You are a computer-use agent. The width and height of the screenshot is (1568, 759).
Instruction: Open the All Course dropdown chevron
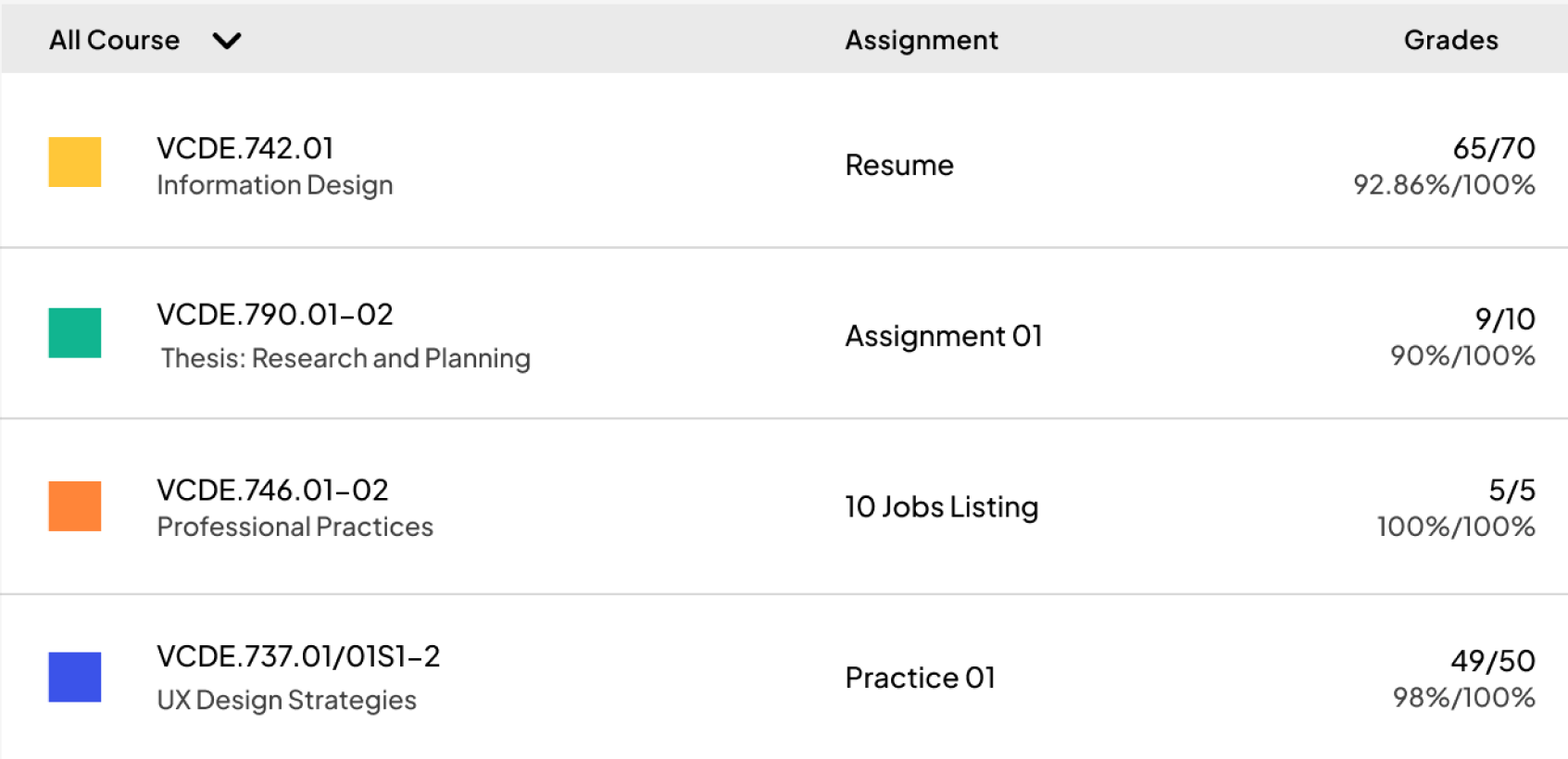[227, 41]
